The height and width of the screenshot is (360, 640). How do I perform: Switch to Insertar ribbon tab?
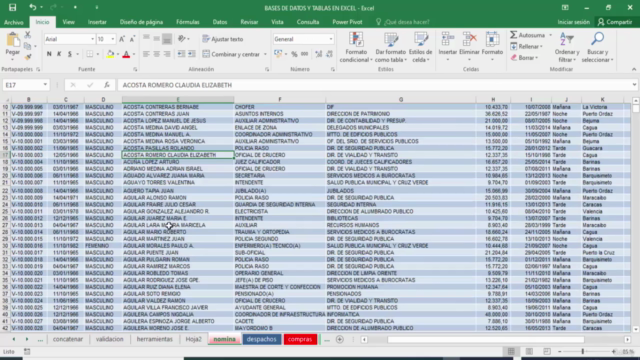tap(97, 22)
